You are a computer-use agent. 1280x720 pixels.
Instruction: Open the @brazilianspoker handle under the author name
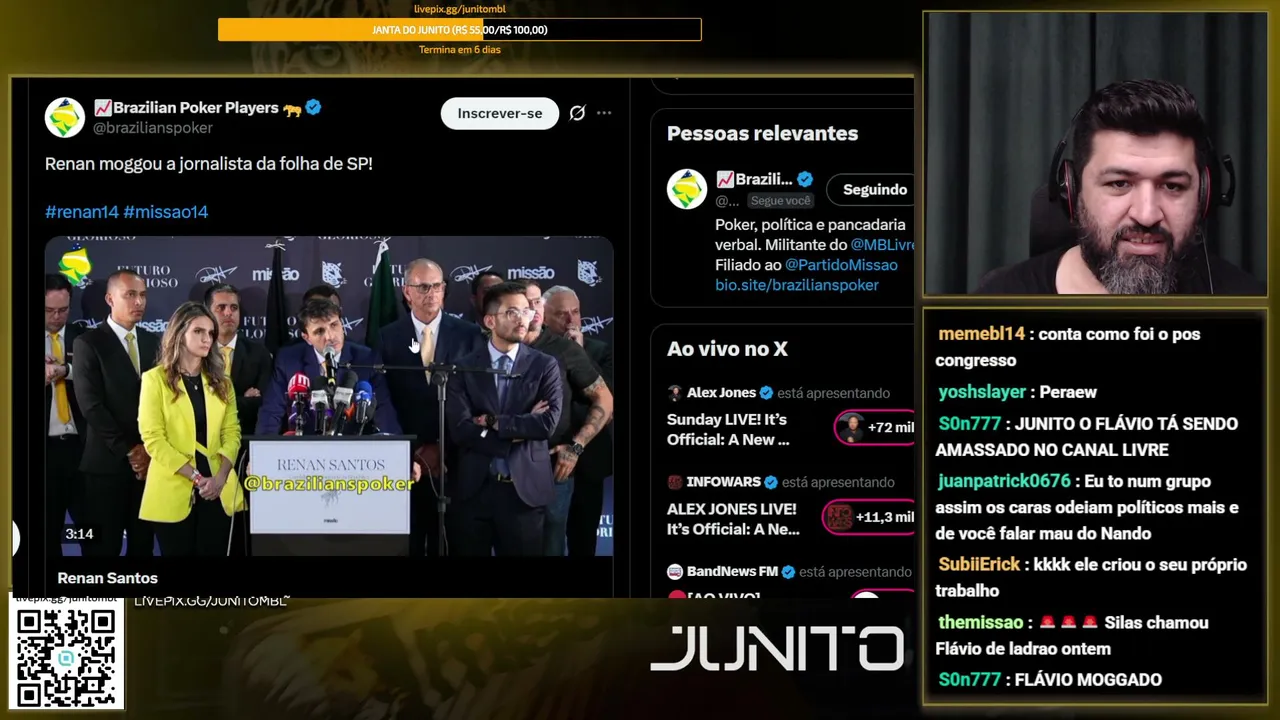coord(153,128)
